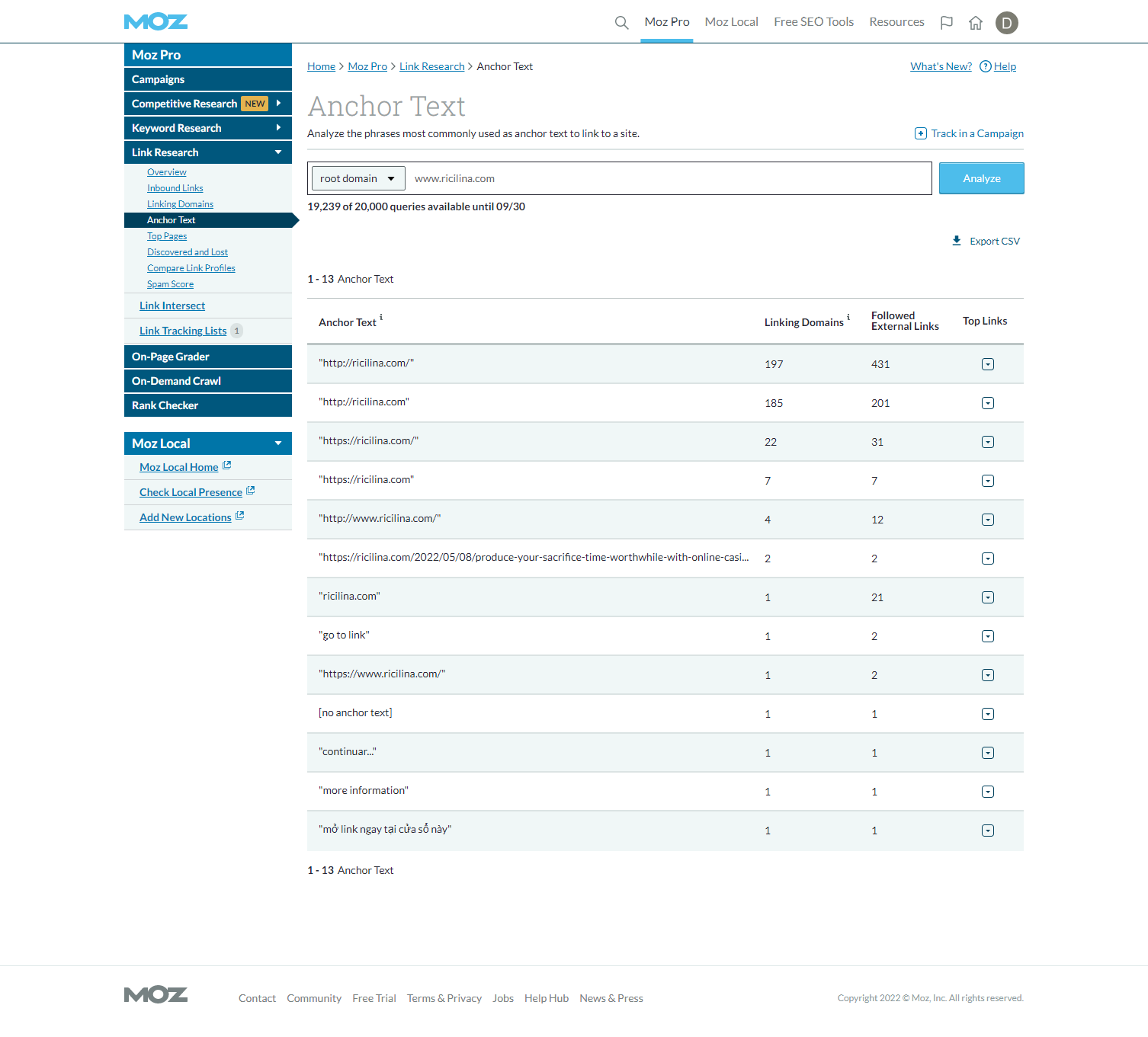Image resolution: width=1148 pixels, height=1037 pixels.
Task: Click the Analyze button
Action: click(982, 178)
